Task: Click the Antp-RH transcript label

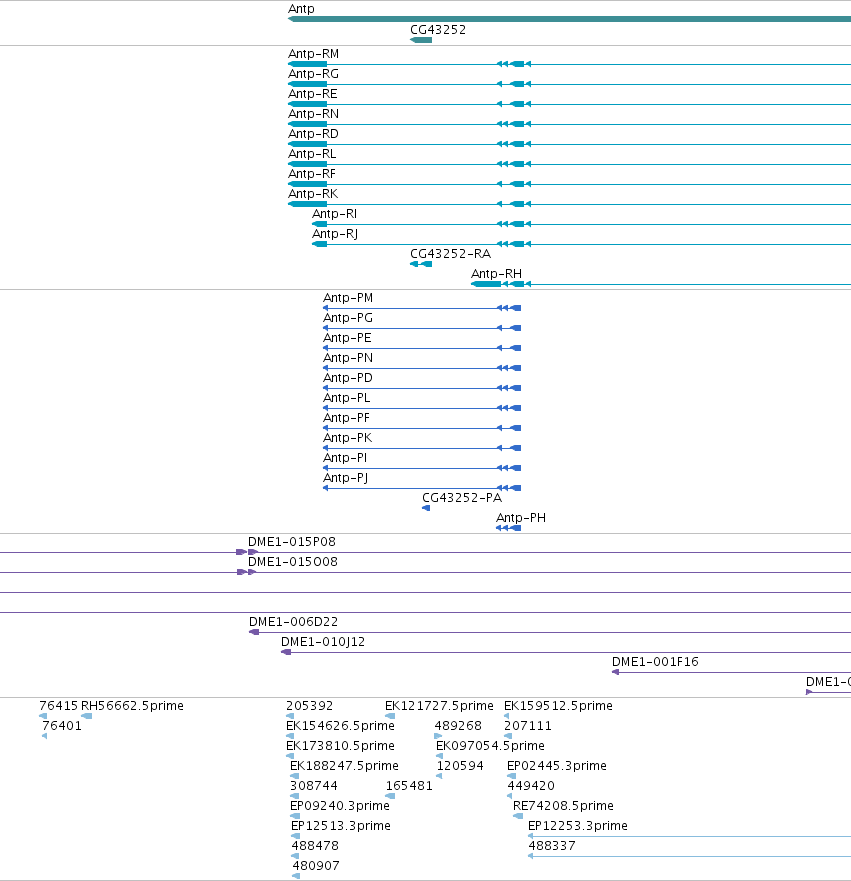Action: pos(497,274)
